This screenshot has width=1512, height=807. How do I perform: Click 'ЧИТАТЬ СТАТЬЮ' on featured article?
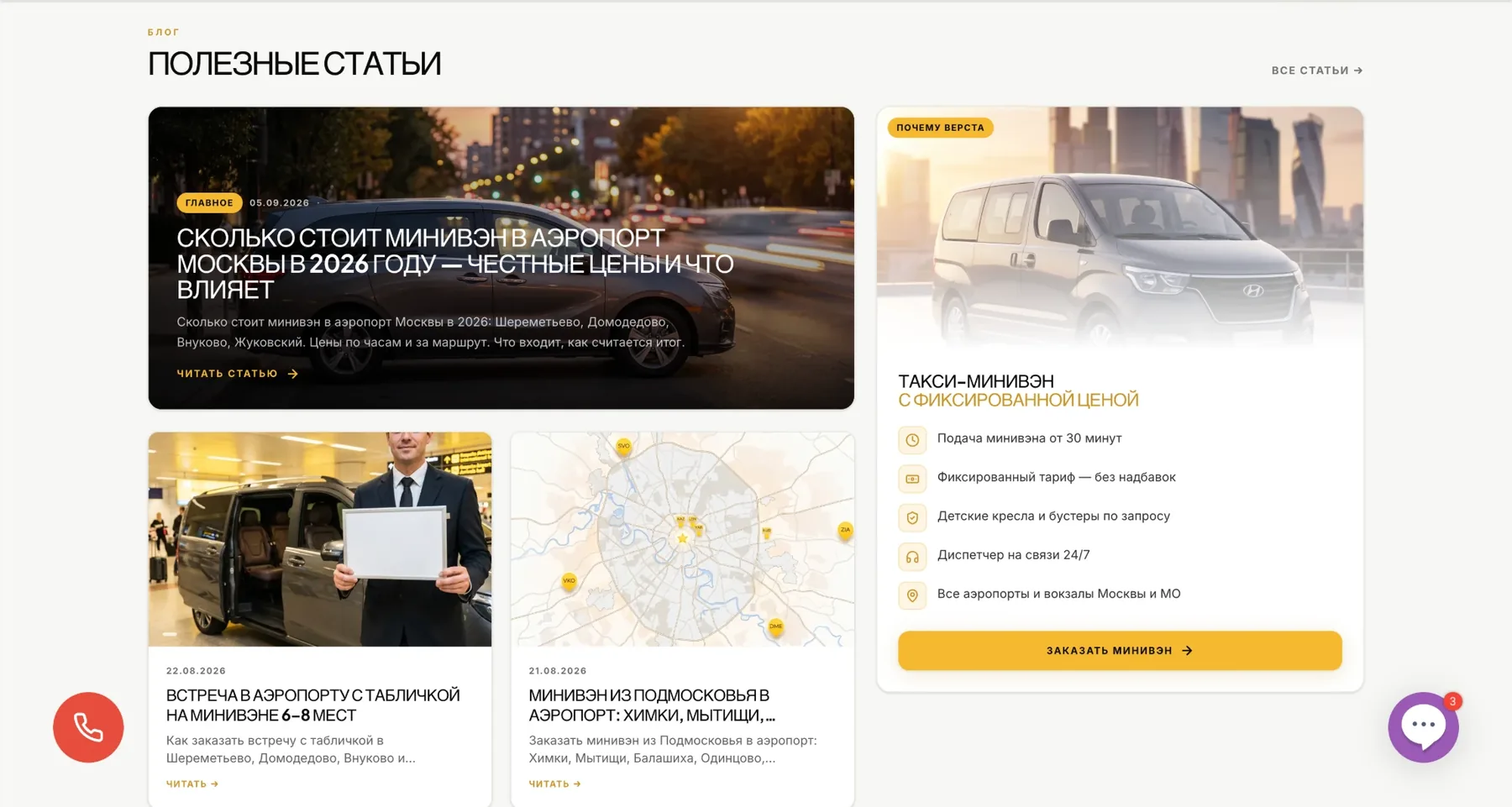[x=238, y=374]
